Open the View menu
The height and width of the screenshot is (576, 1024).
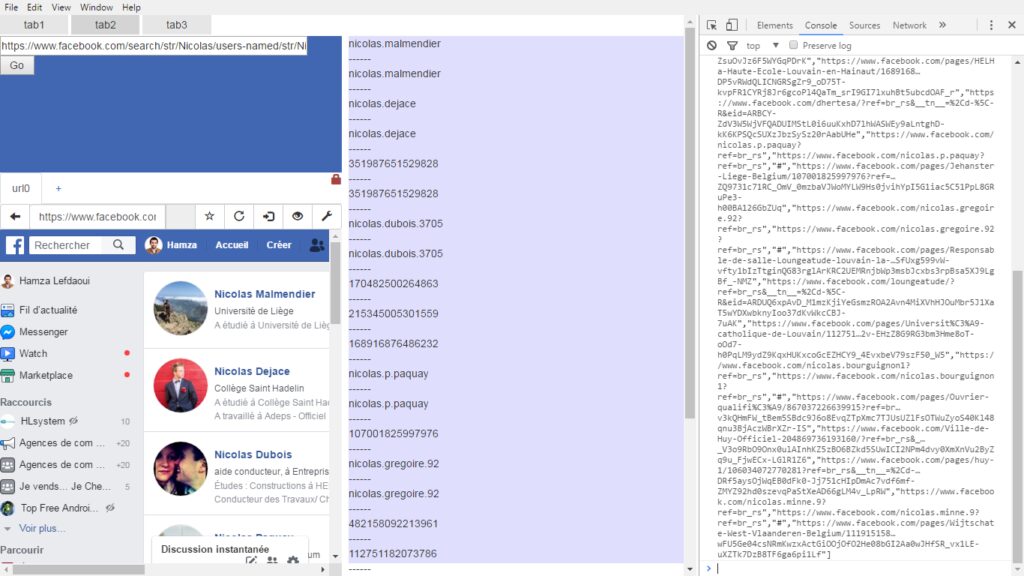[61, 7]
